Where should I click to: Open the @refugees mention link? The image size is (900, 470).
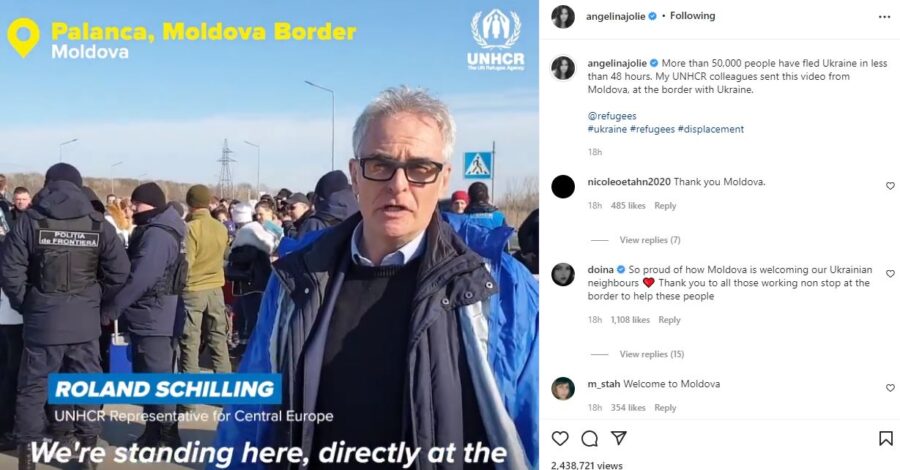tap(612, 116)
